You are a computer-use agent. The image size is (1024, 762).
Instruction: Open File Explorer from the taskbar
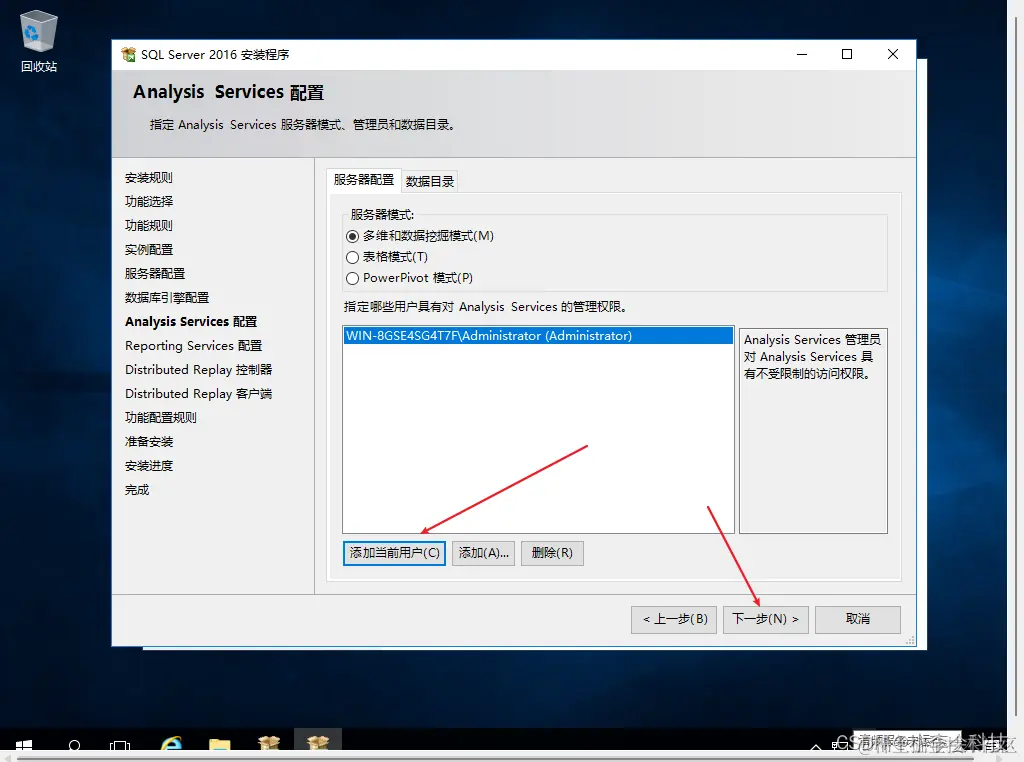pos(219,745)
